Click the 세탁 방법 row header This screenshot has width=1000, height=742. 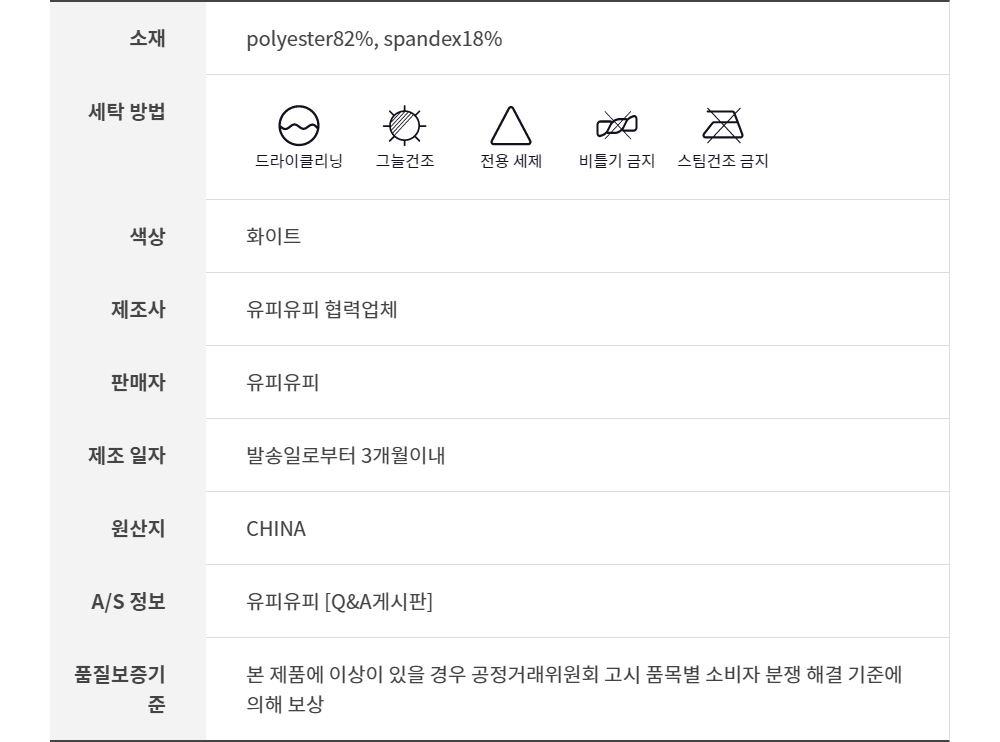point(127,112)
